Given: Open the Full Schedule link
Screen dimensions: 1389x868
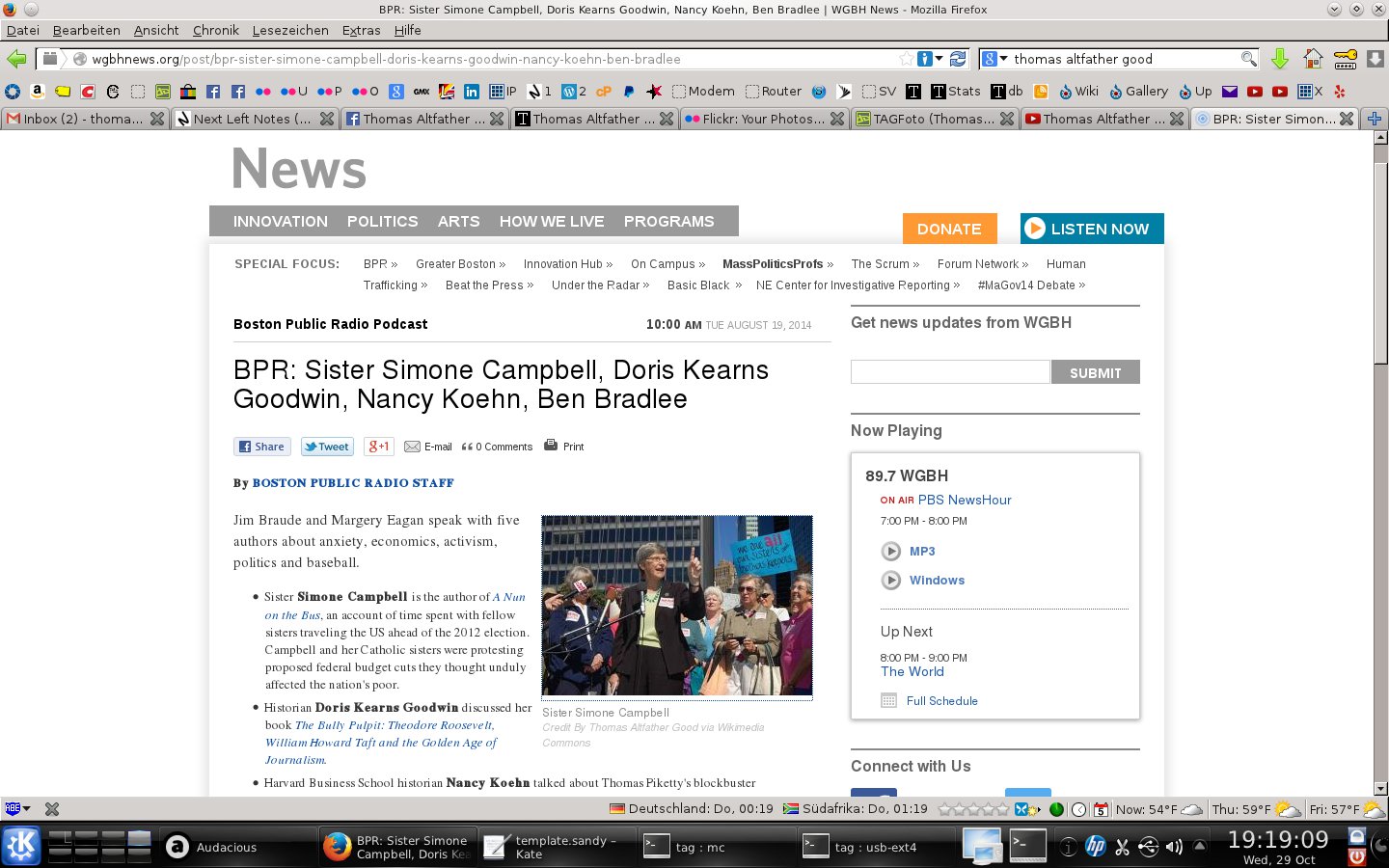Looking at the screenshot, I should tap(941, 701).
